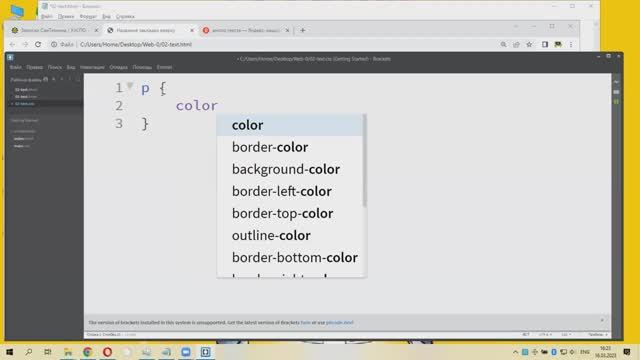640x360 pixels.
Task: Open Live Preview lightning icon in Brackets
Action: pyautogui.click(x=616, y=82)
